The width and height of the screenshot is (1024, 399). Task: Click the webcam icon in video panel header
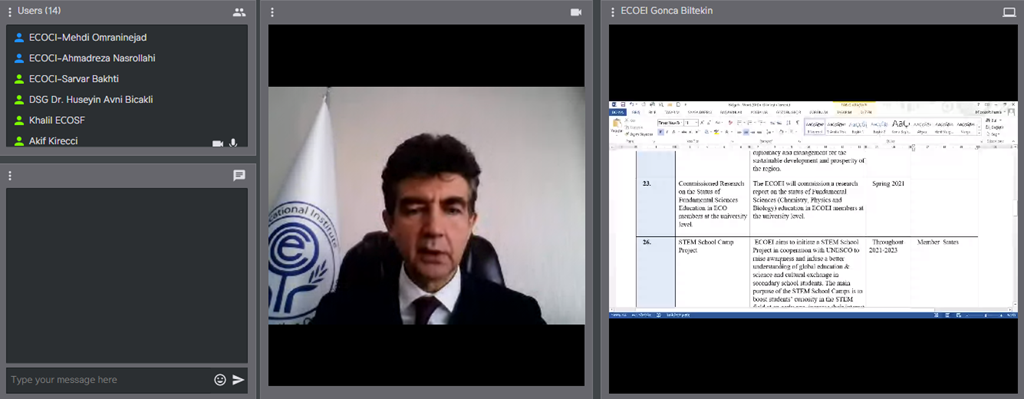575,12
